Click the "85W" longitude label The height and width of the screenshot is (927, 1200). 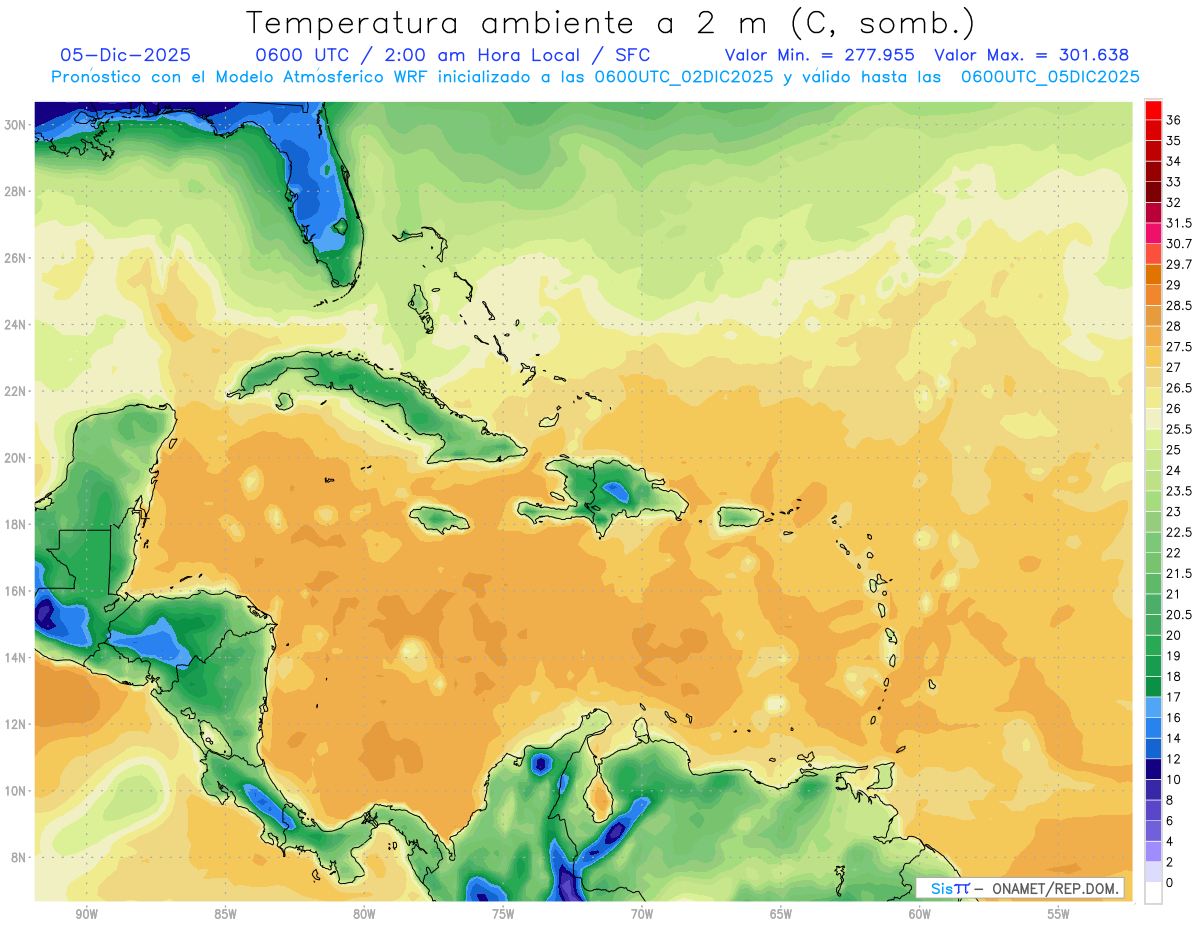[225, 914]
